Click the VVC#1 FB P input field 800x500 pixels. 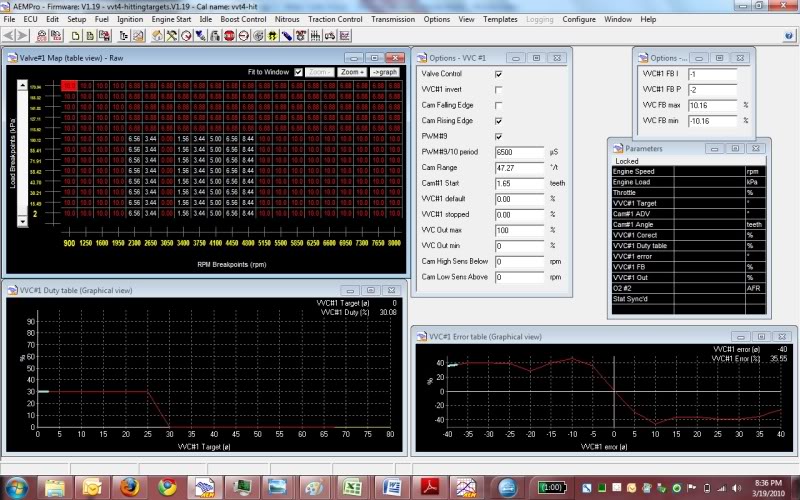[x=713, y=90]
